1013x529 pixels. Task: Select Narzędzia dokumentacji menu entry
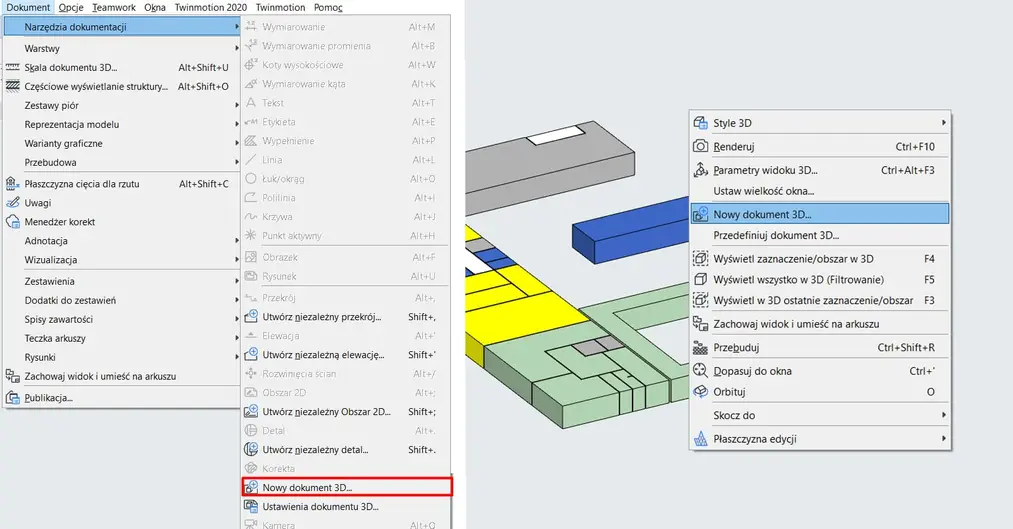tap(122, 26)
